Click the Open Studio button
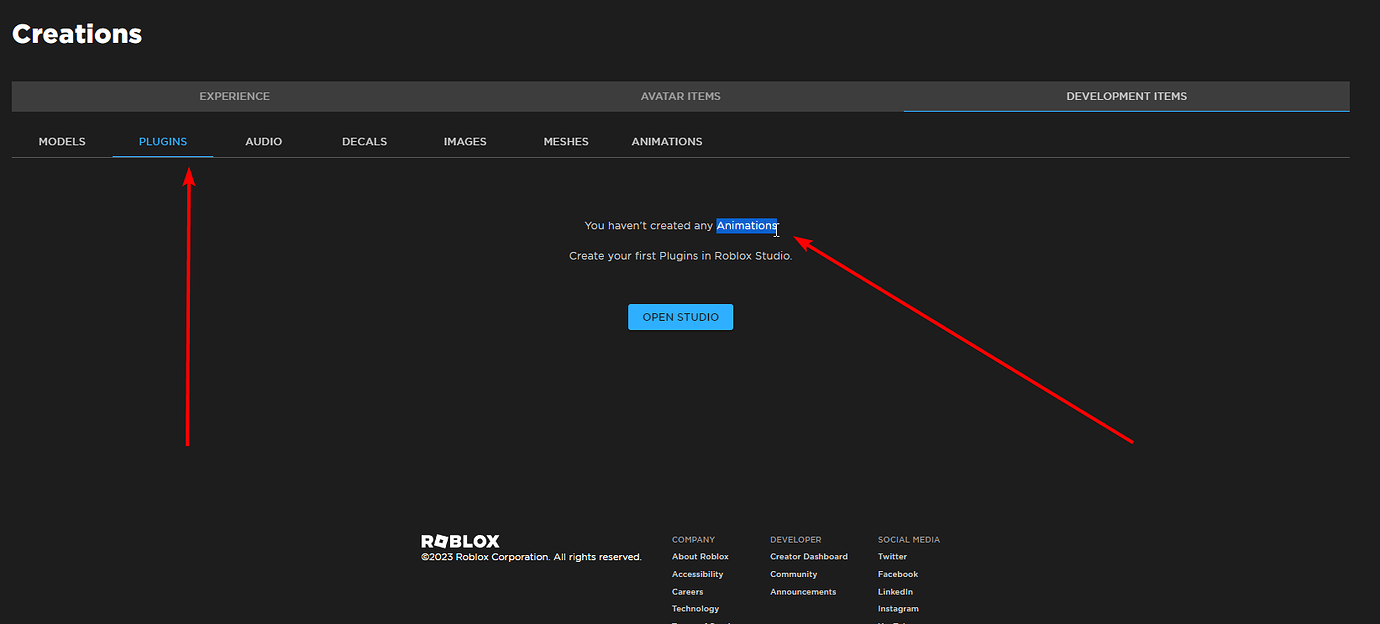 tap(681, 317)
